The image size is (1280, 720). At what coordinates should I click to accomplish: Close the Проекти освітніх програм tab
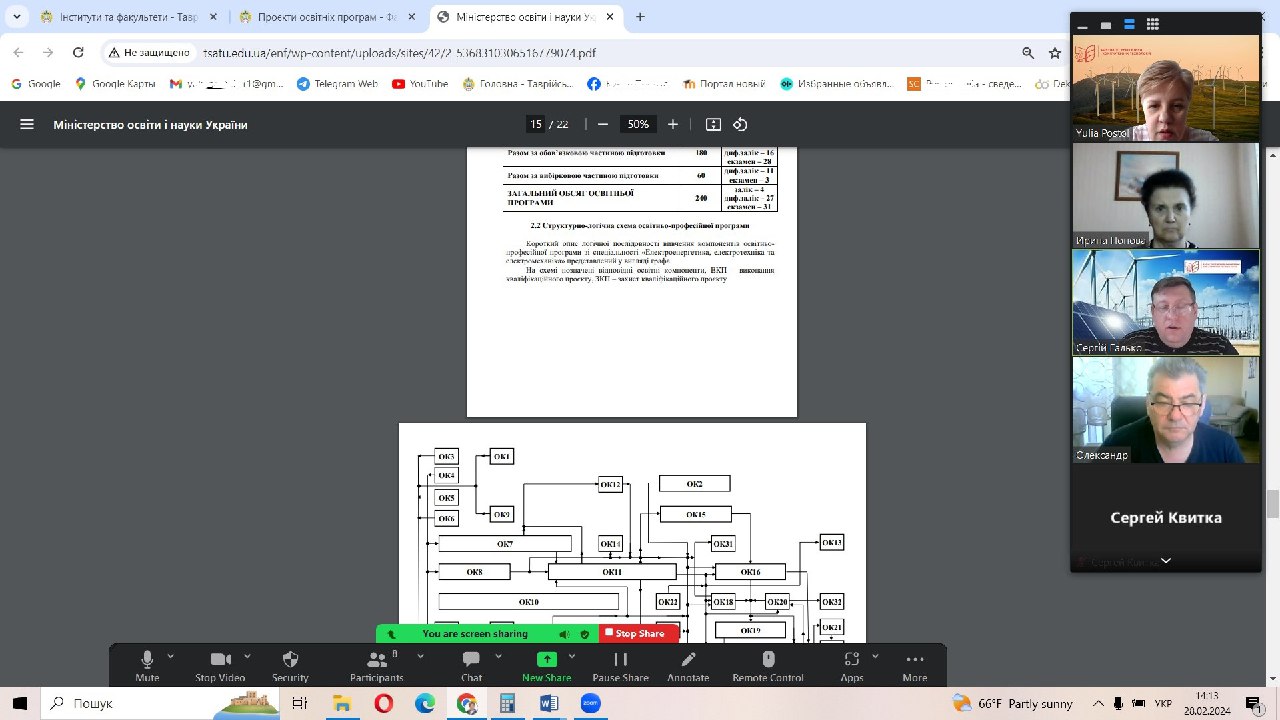(412, 17)
